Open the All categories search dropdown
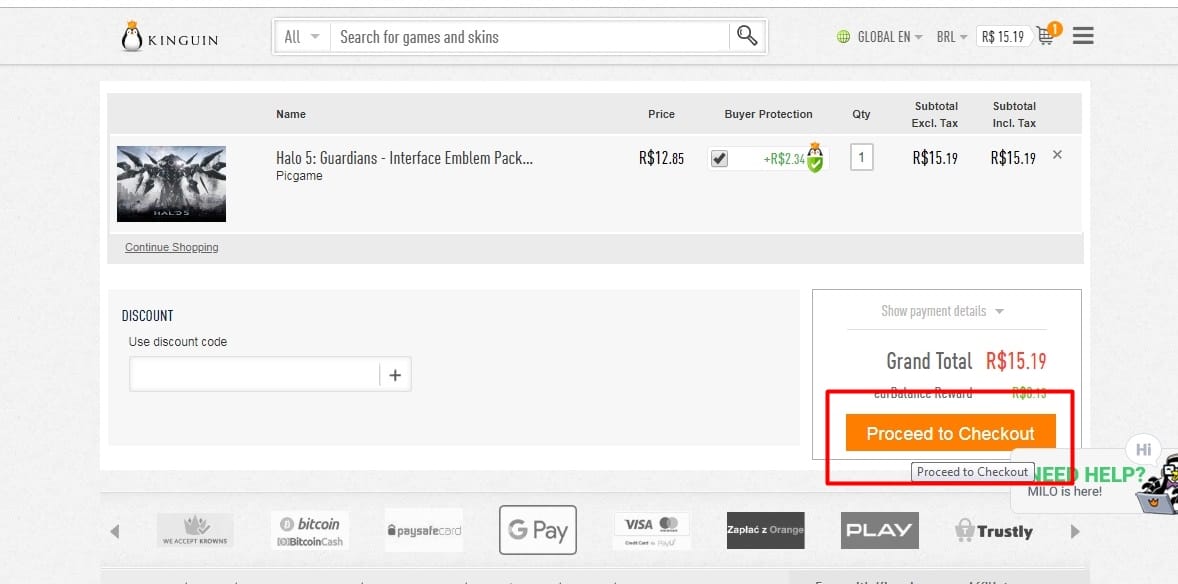1178x584 pixels. [x=302, y=37]
